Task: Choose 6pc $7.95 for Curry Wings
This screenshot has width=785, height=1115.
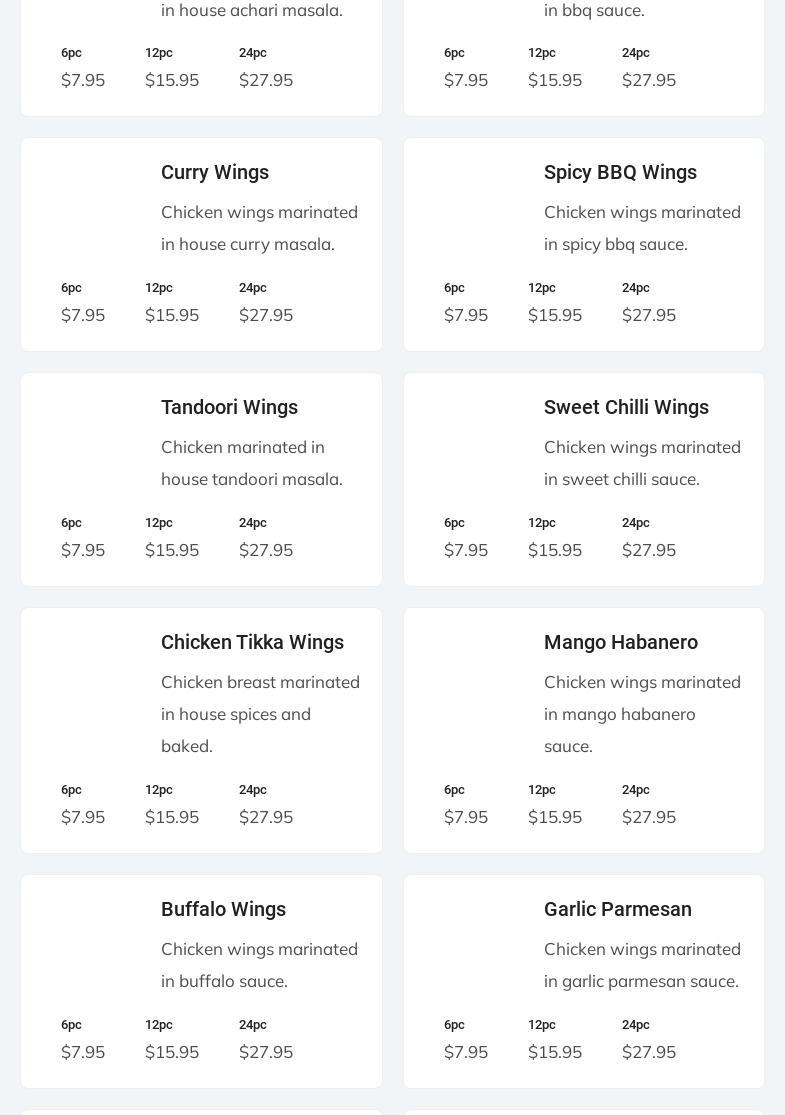Action: 83,303
